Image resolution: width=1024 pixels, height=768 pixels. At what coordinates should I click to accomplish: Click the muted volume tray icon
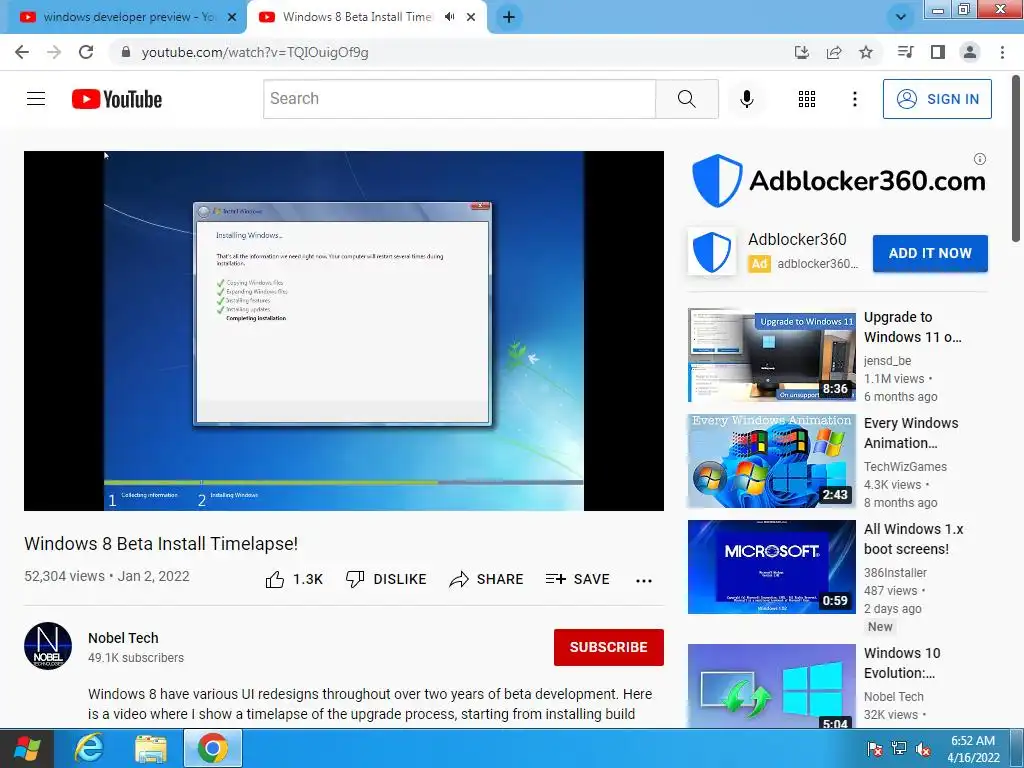923,749
